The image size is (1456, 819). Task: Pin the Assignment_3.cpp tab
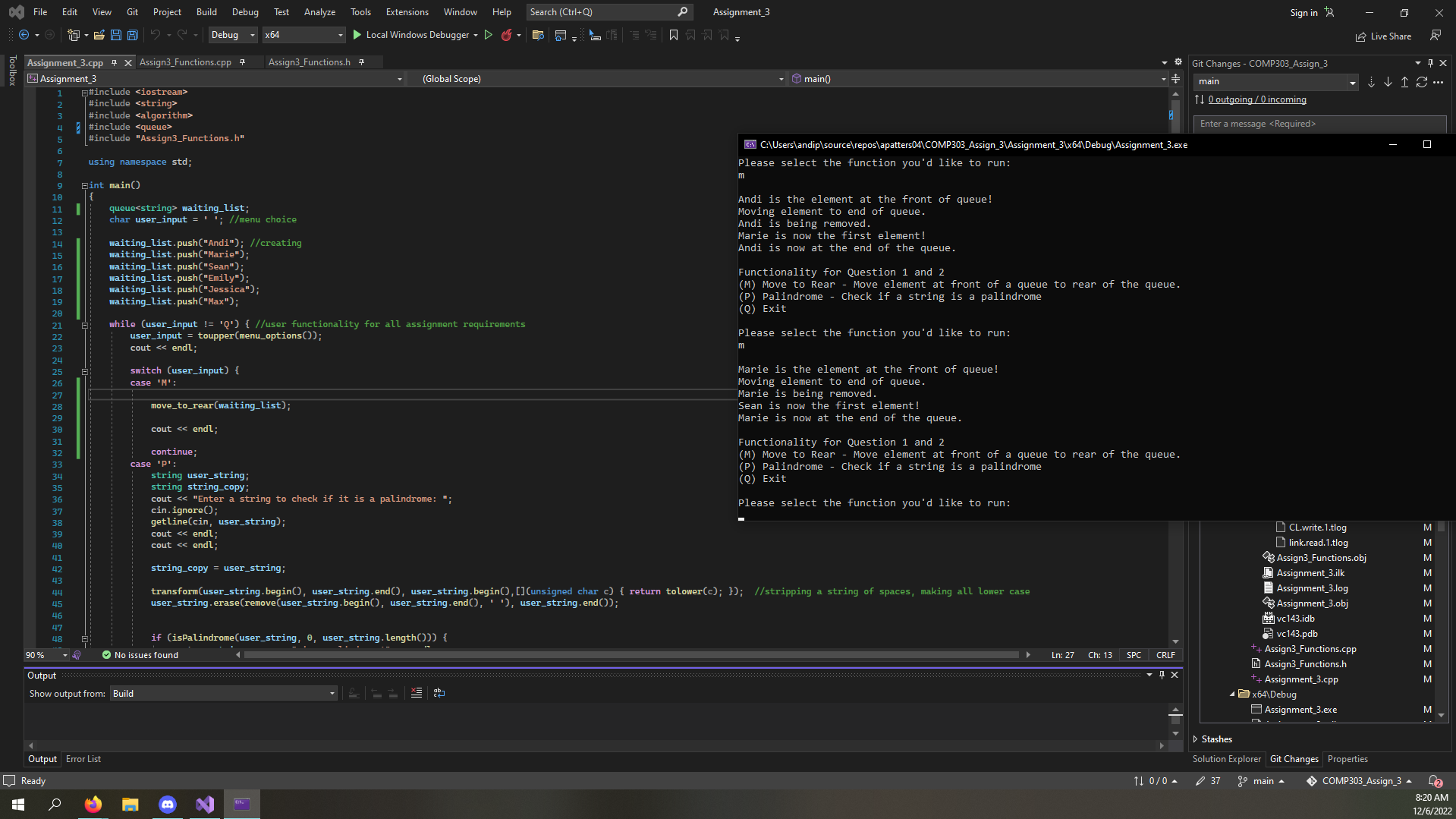[x=114, y=62]
